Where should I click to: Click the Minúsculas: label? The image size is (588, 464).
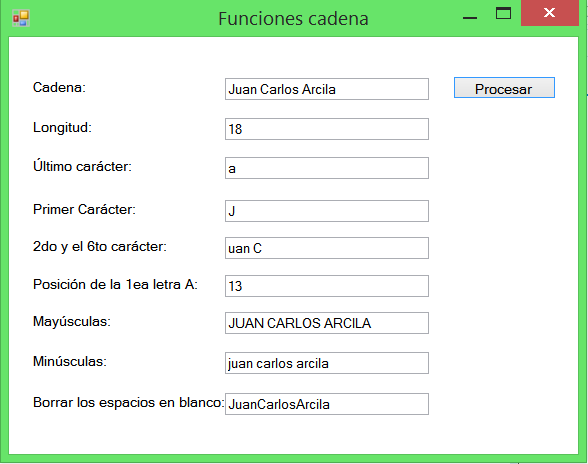(70, 362)
